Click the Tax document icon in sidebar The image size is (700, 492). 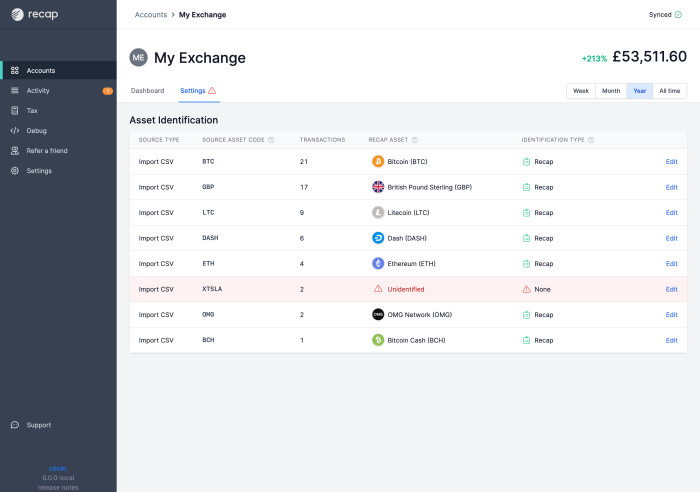coord(15,110)
